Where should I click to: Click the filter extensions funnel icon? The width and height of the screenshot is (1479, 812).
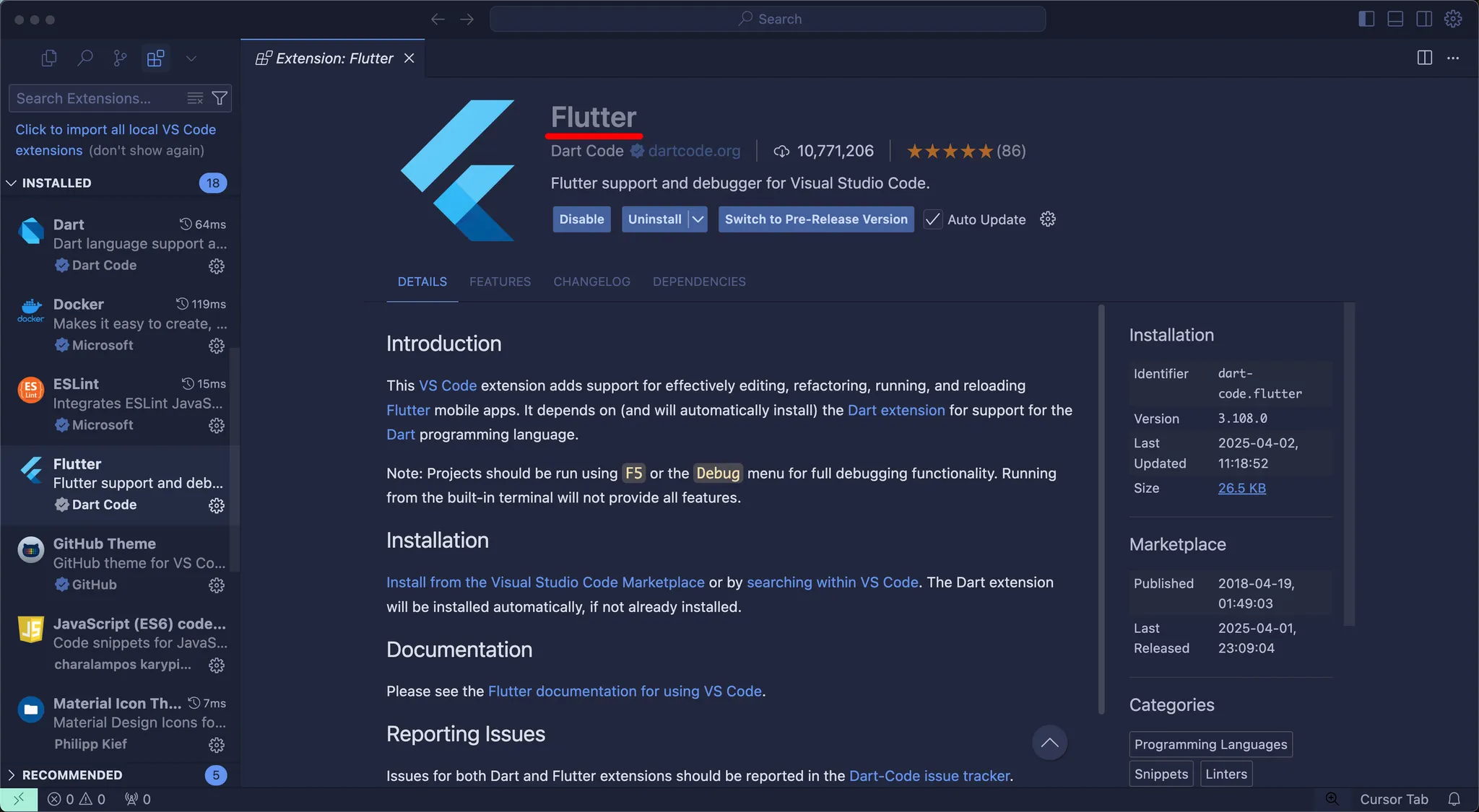click(220, 98)
